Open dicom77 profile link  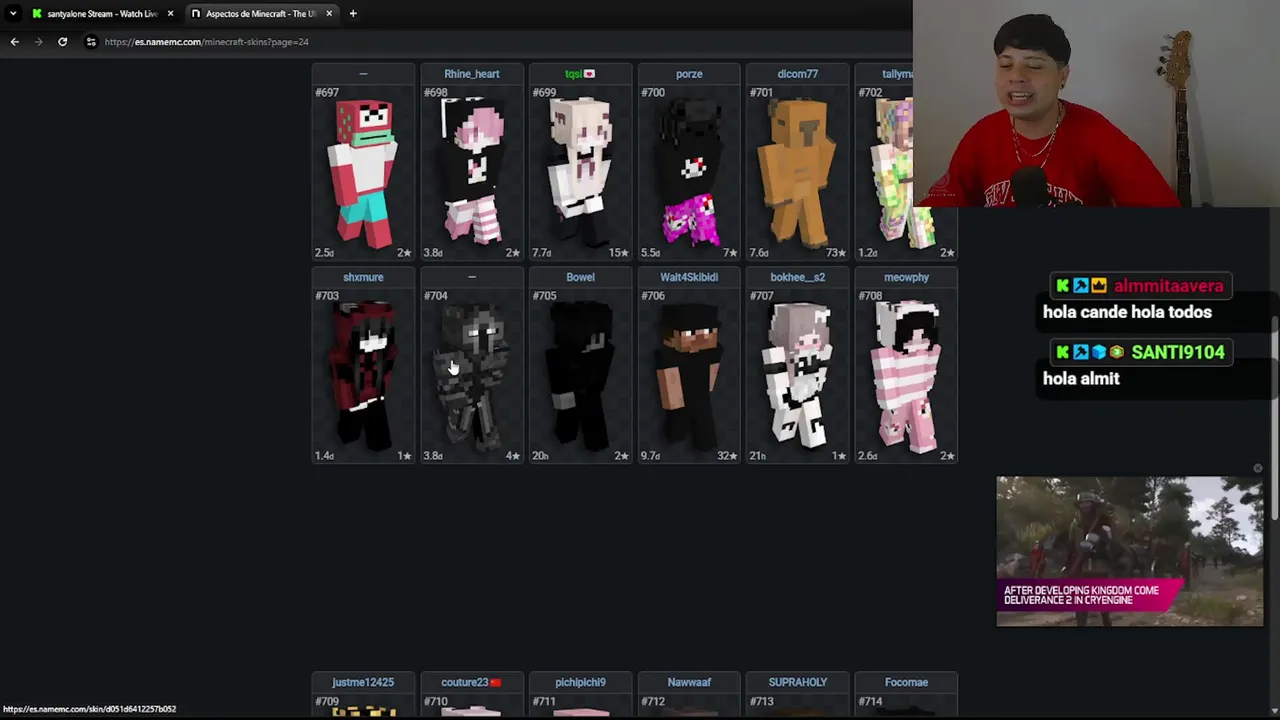(x=797, y=74)
